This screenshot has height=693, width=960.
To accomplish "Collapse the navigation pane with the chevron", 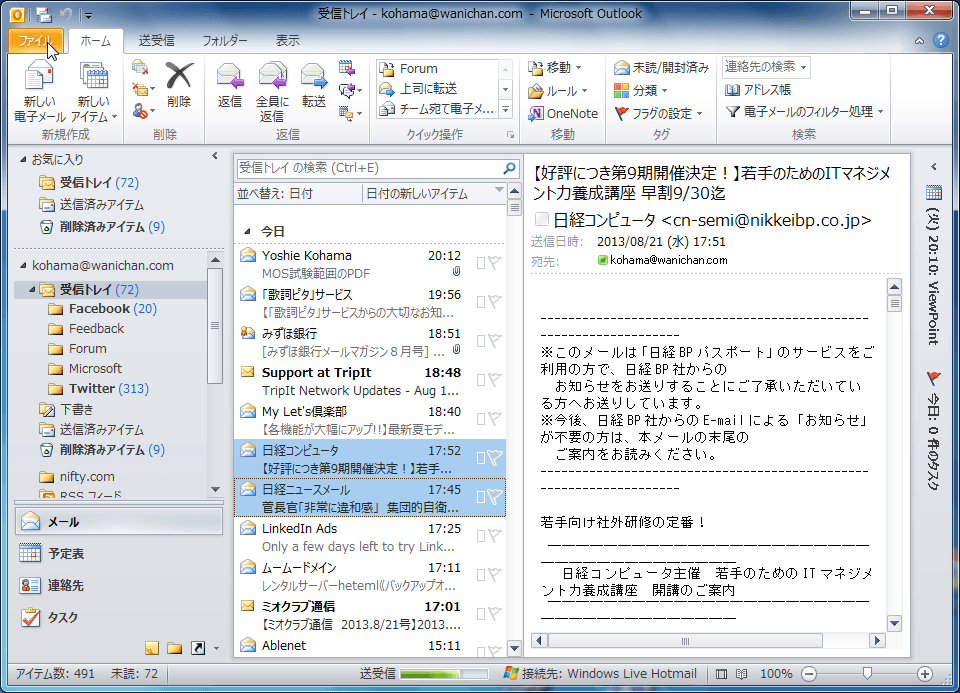I will coord(215,156).
